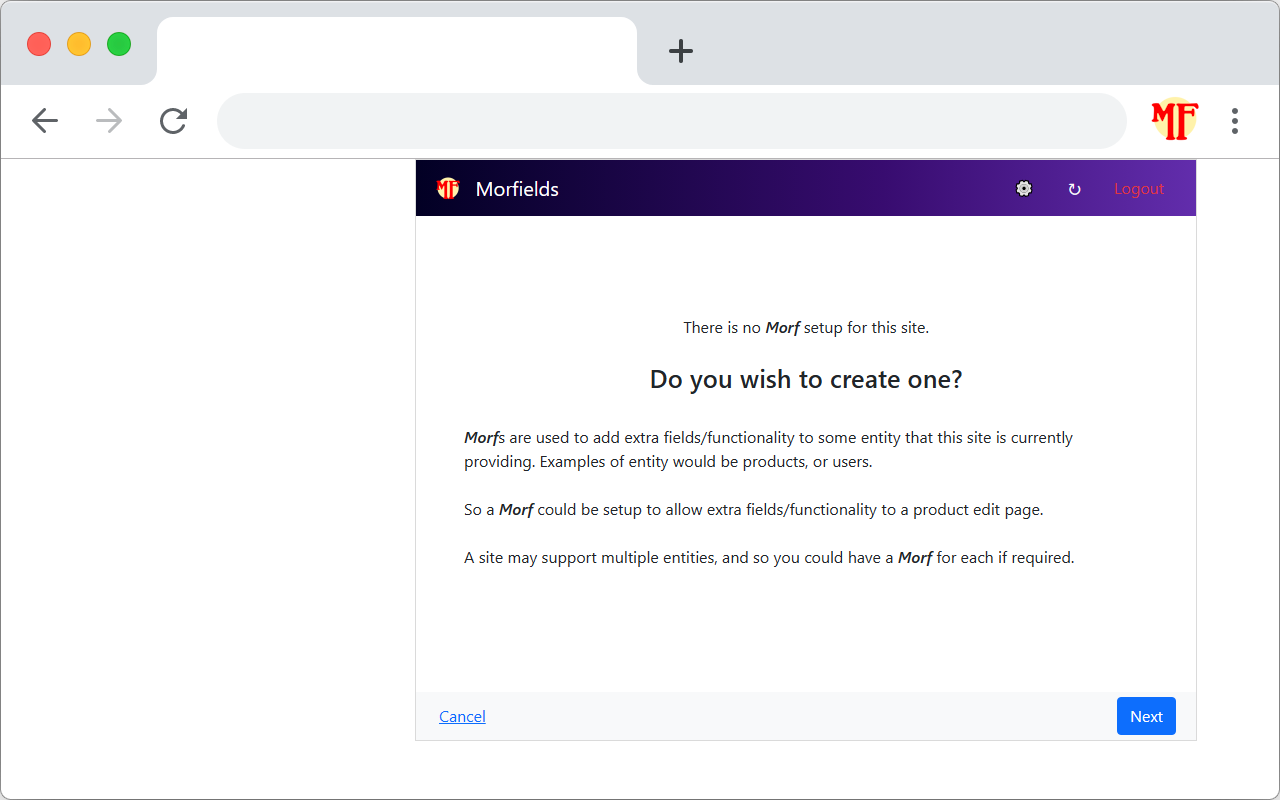The image size is (1280, 800).
Task: Click the browser forward arrow
Action: click(109, 121)
